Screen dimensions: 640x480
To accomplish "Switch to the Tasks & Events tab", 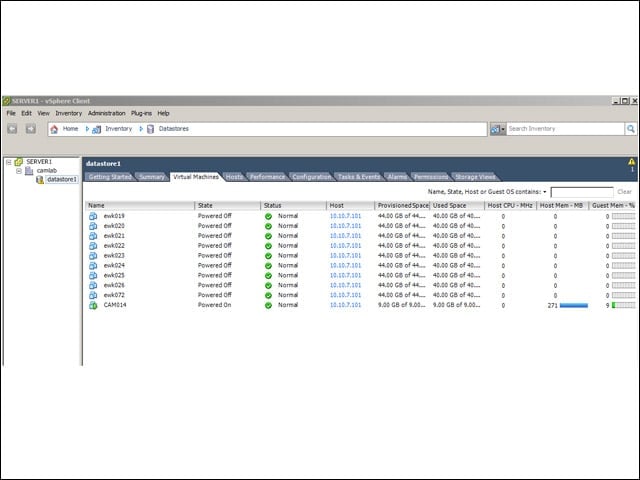I will (x=359, y=177).
